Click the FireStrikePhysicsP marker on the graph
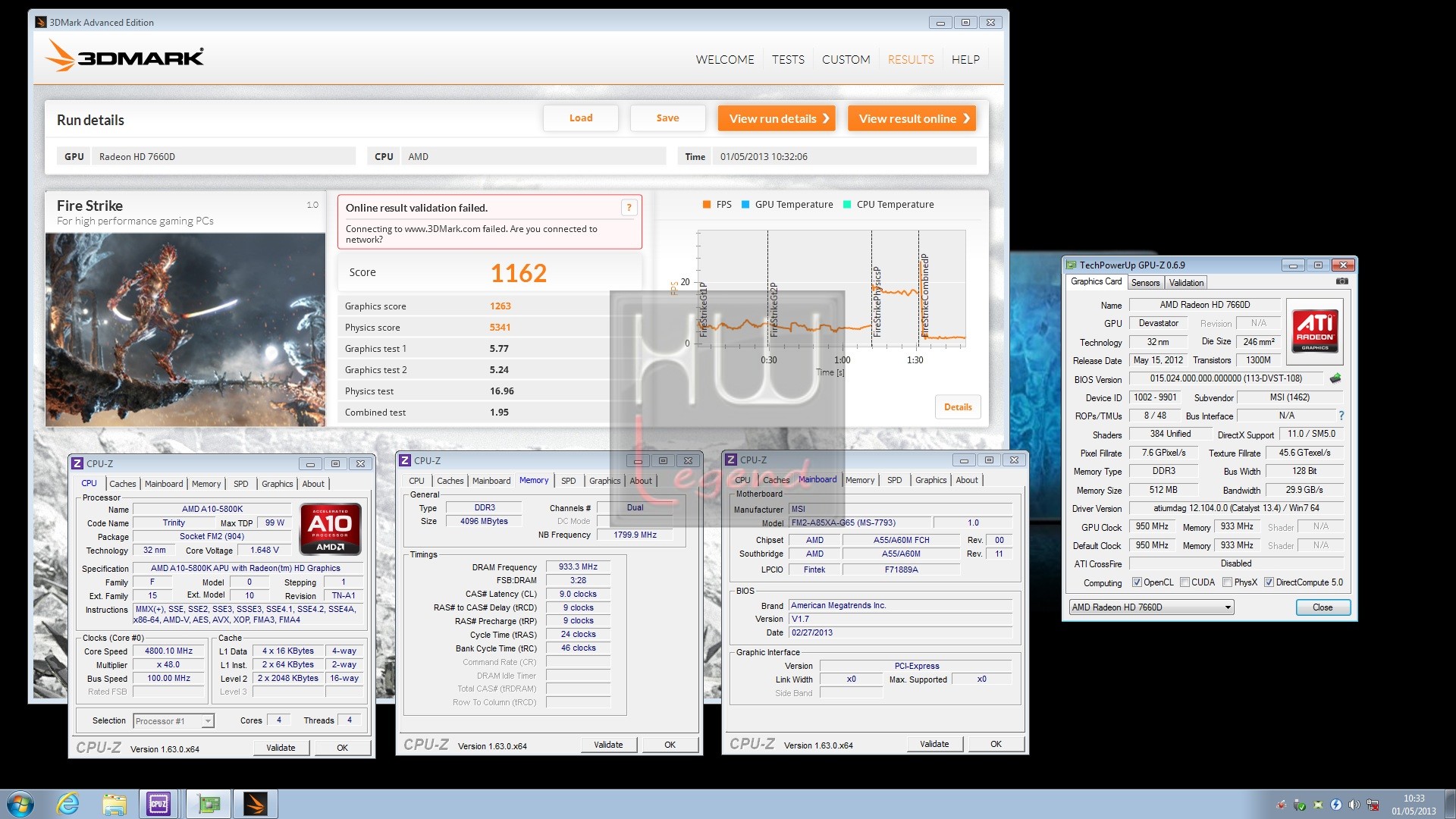The width and height of the screenshot is (1456, 819). click(877, 301)
